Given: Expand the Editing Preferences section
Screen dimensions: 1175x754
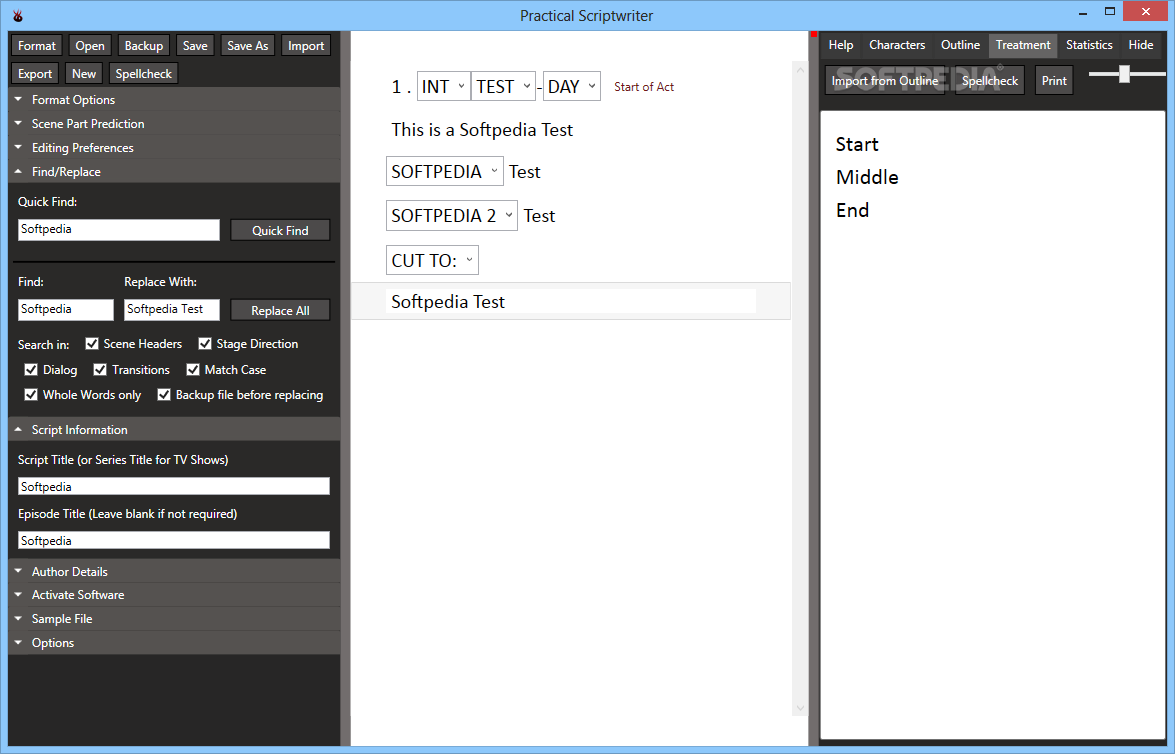Looking at the screenshot, I should (174, 148).
